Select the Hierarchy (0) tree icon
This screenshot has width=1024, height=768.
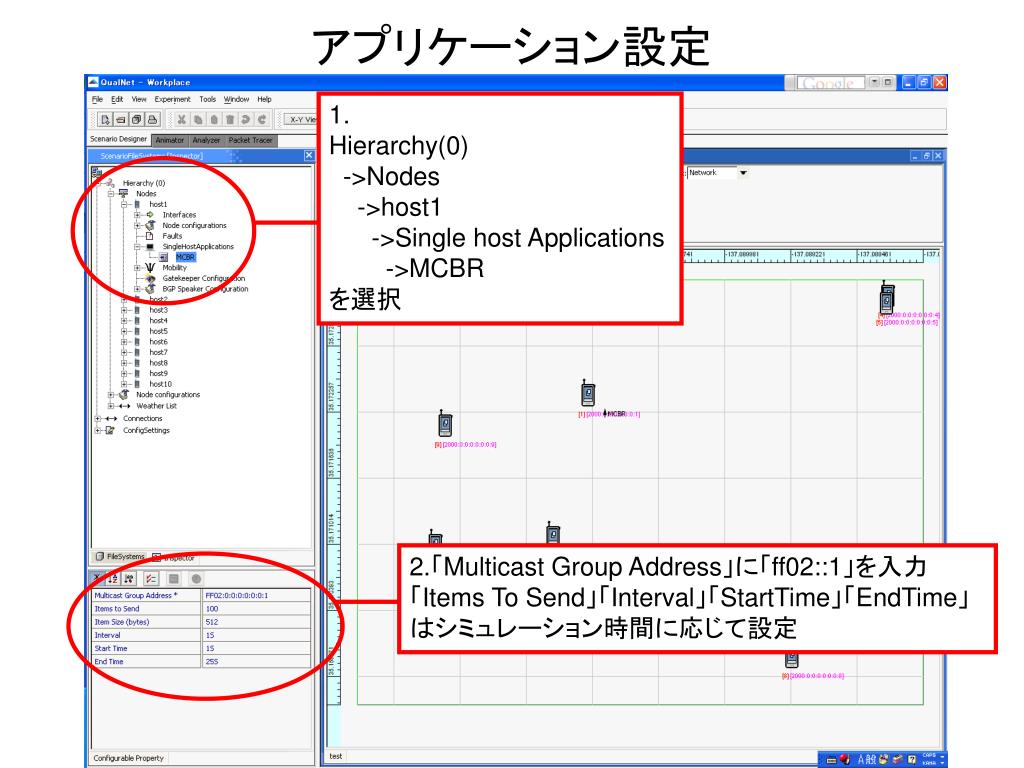pos(110,183)
